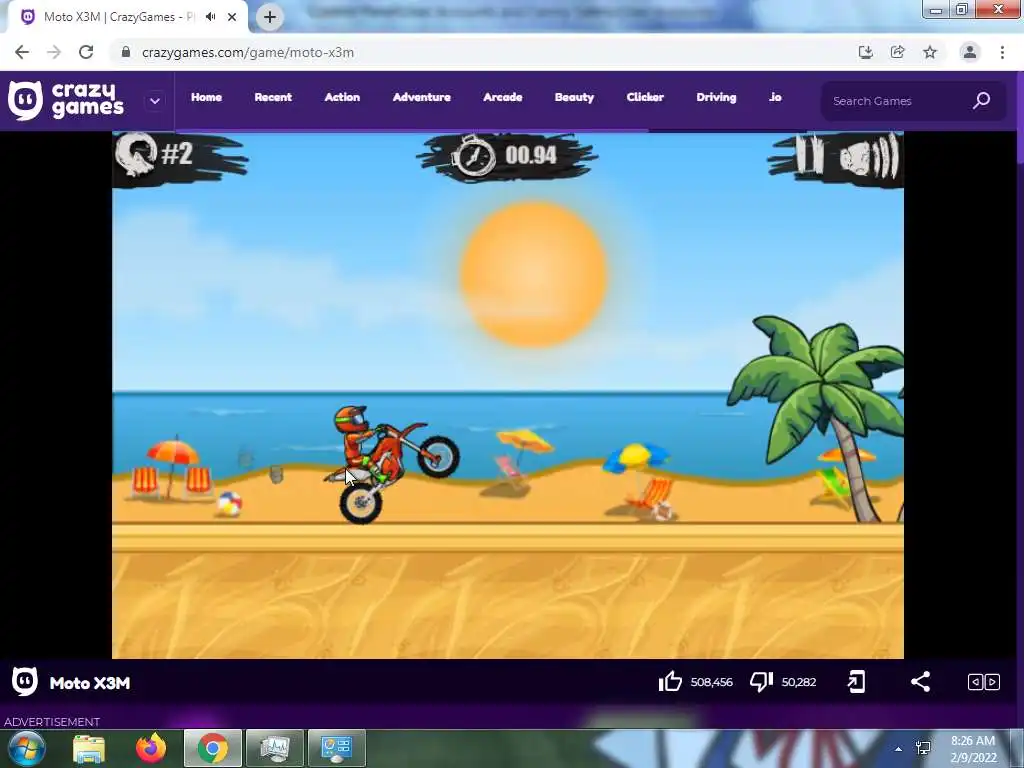This screenshot has width=1024, height=768.
Task: Open the Beauty games category
Action: click(x=575, y=97)
